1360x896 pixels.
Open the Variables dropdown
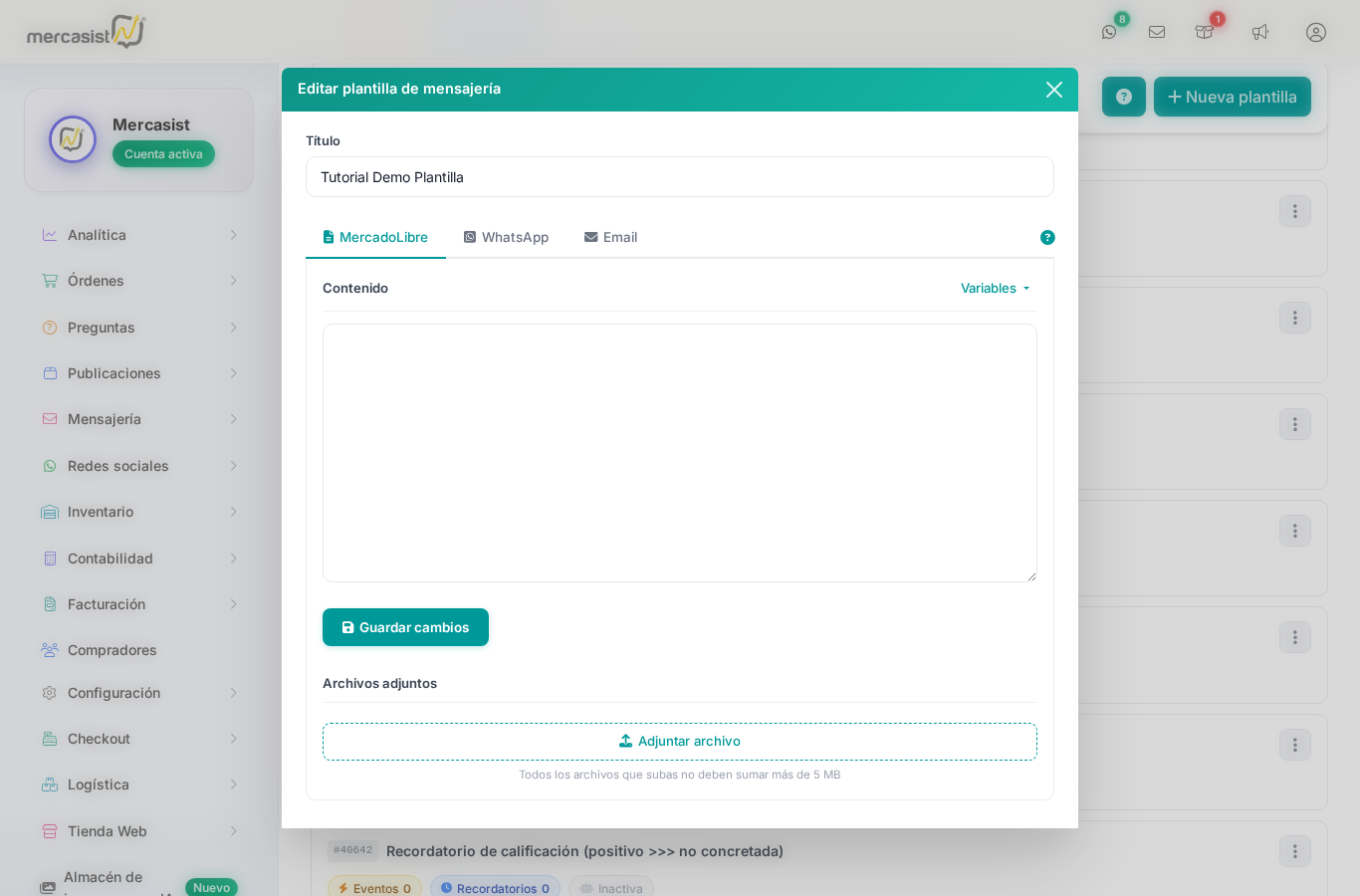point(995,288)
